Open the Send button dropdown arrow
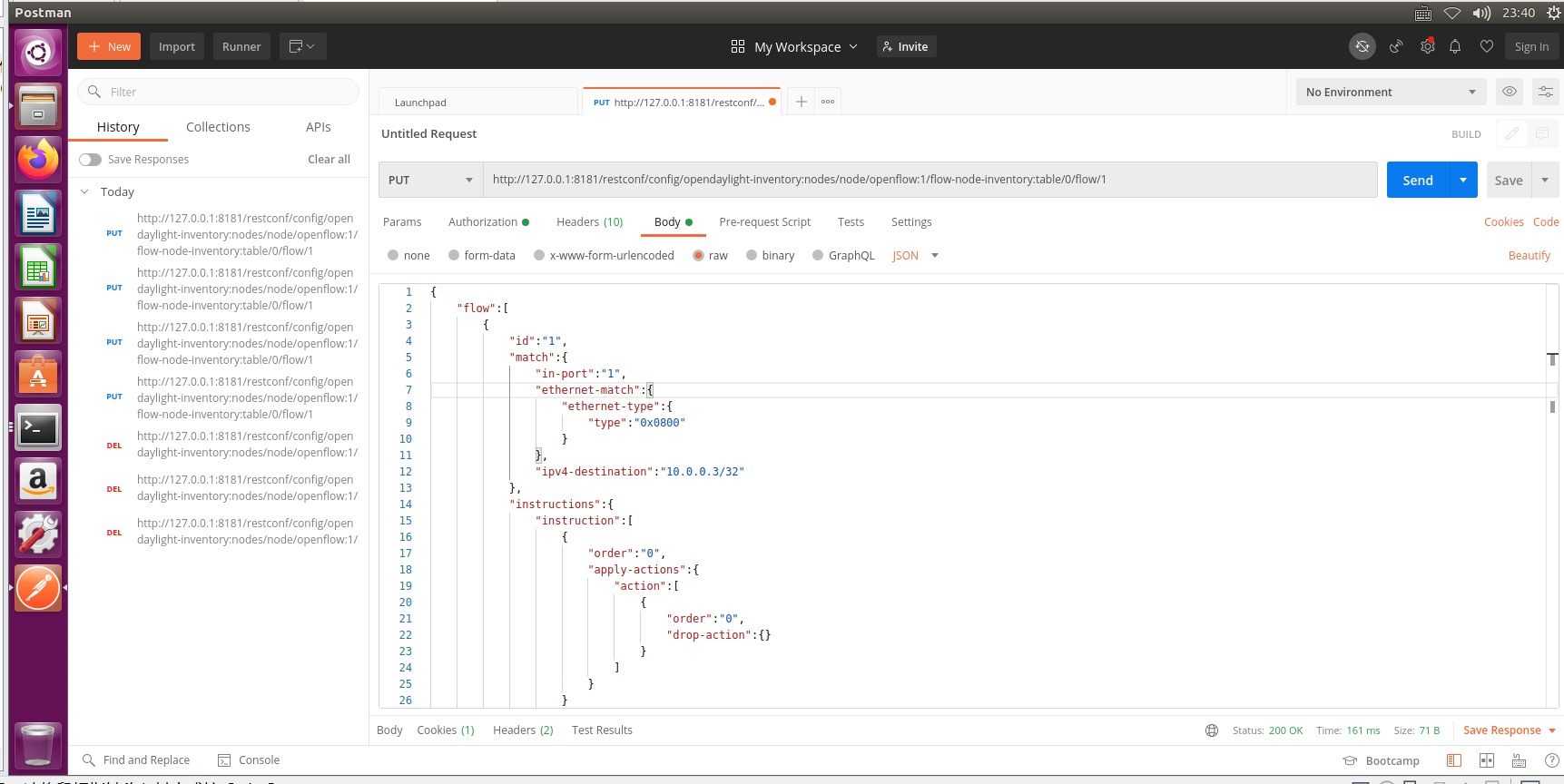 click(1463, 180)
